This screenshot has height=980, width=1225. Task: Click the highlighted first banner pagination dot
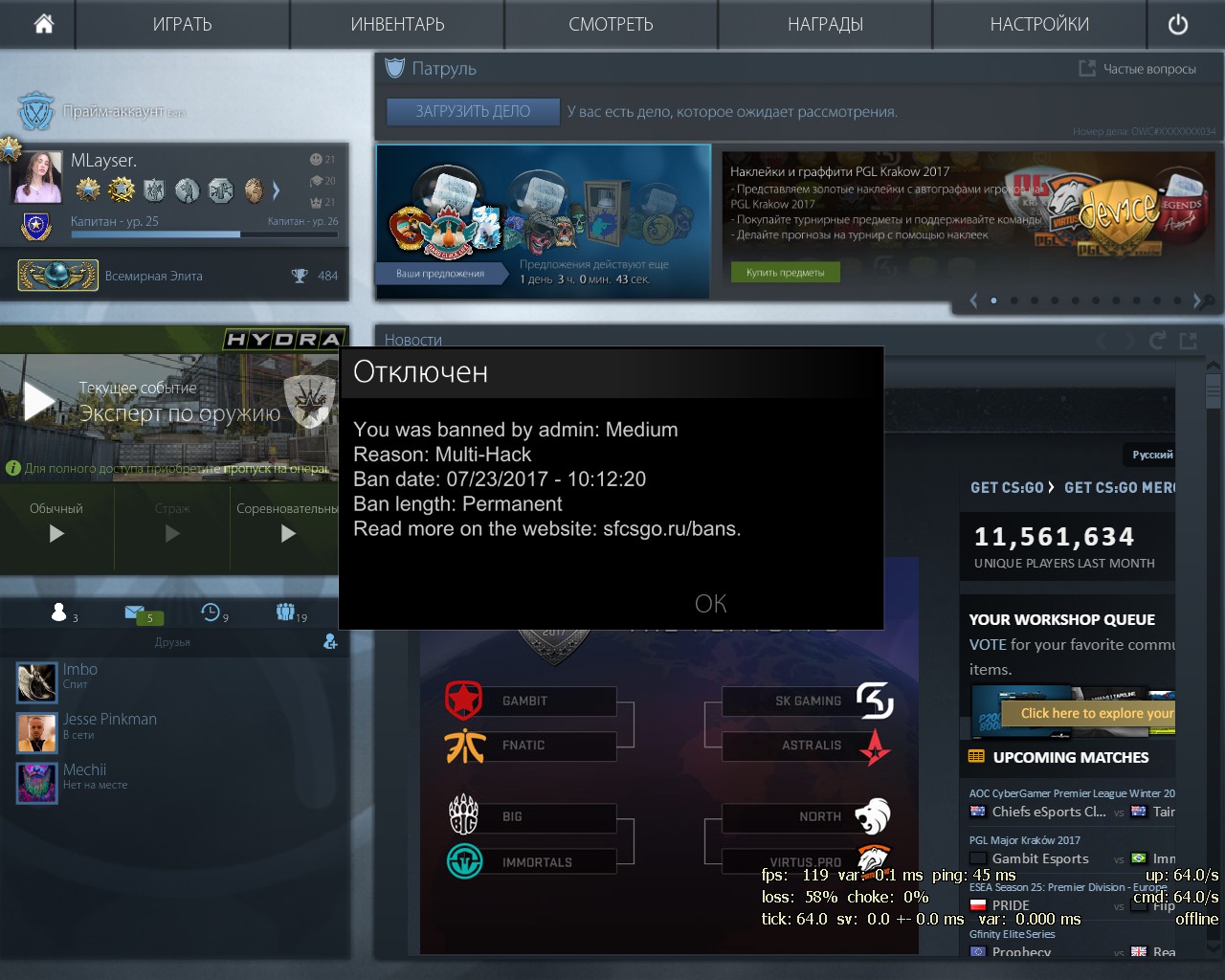[993, 301]
